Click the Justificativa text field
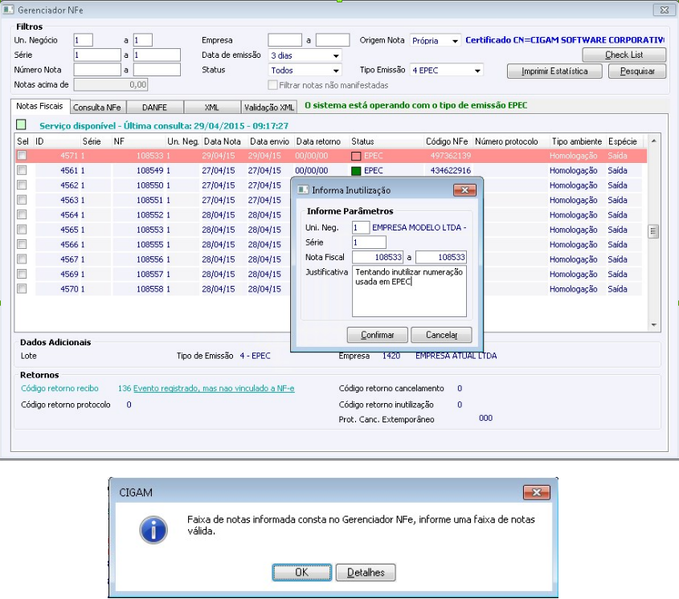This screenshot has width=679, height=599. (x=409, y=291)
